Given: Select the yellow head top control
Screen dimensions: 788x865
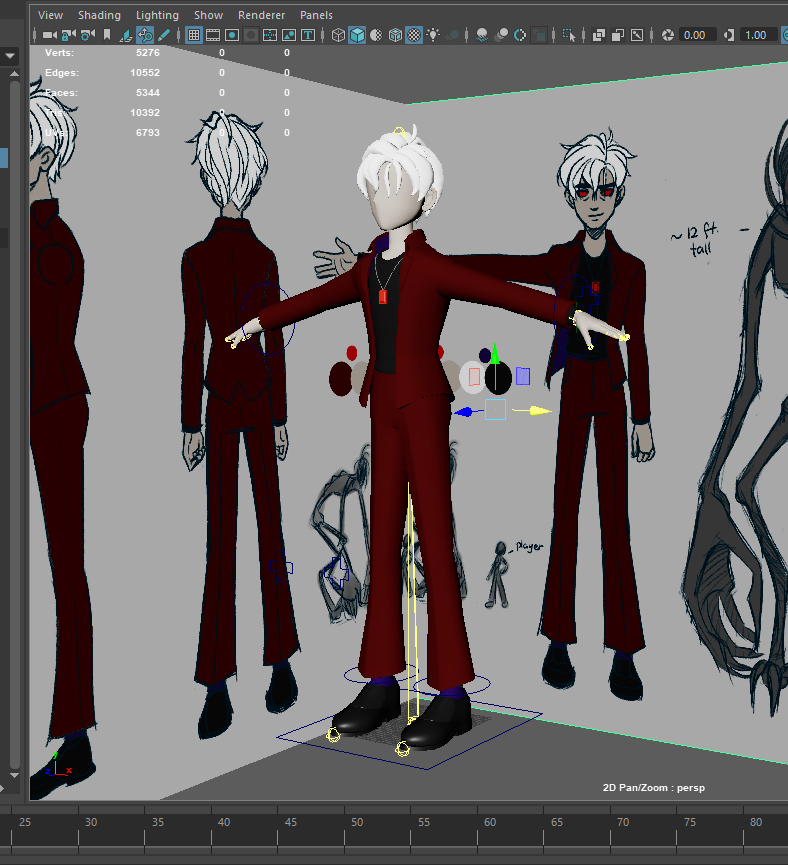Looking at the screenshot, I should tap(399, 132).
